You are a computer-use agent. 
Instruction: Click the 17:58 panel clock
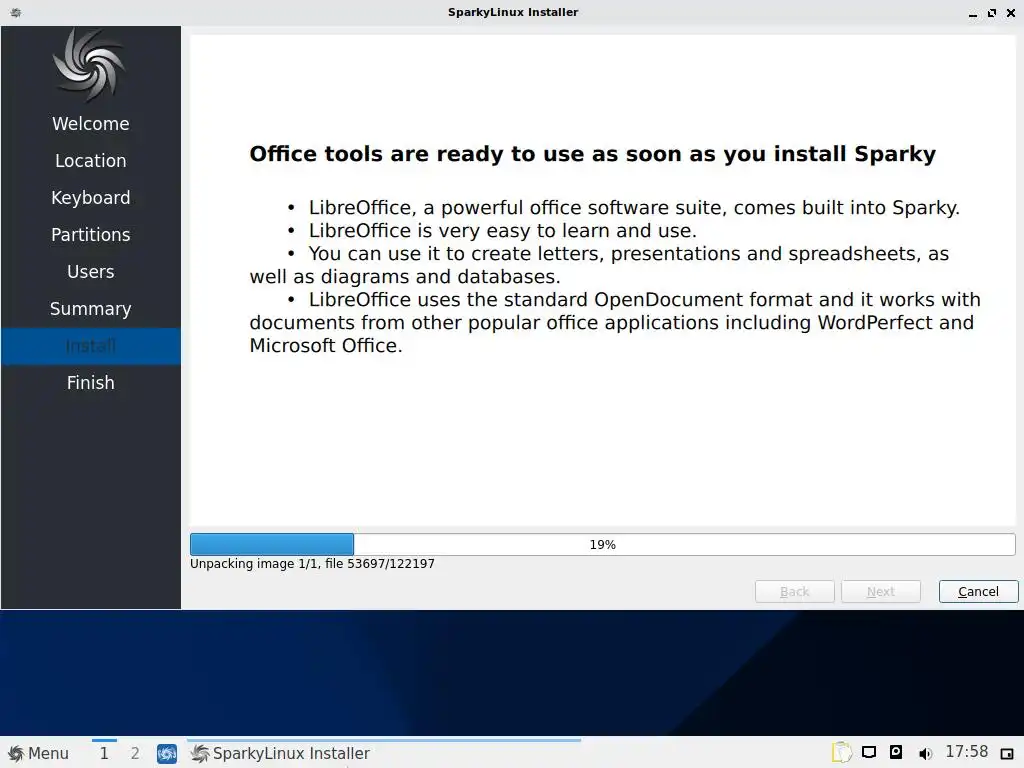[x=967, y=752]
